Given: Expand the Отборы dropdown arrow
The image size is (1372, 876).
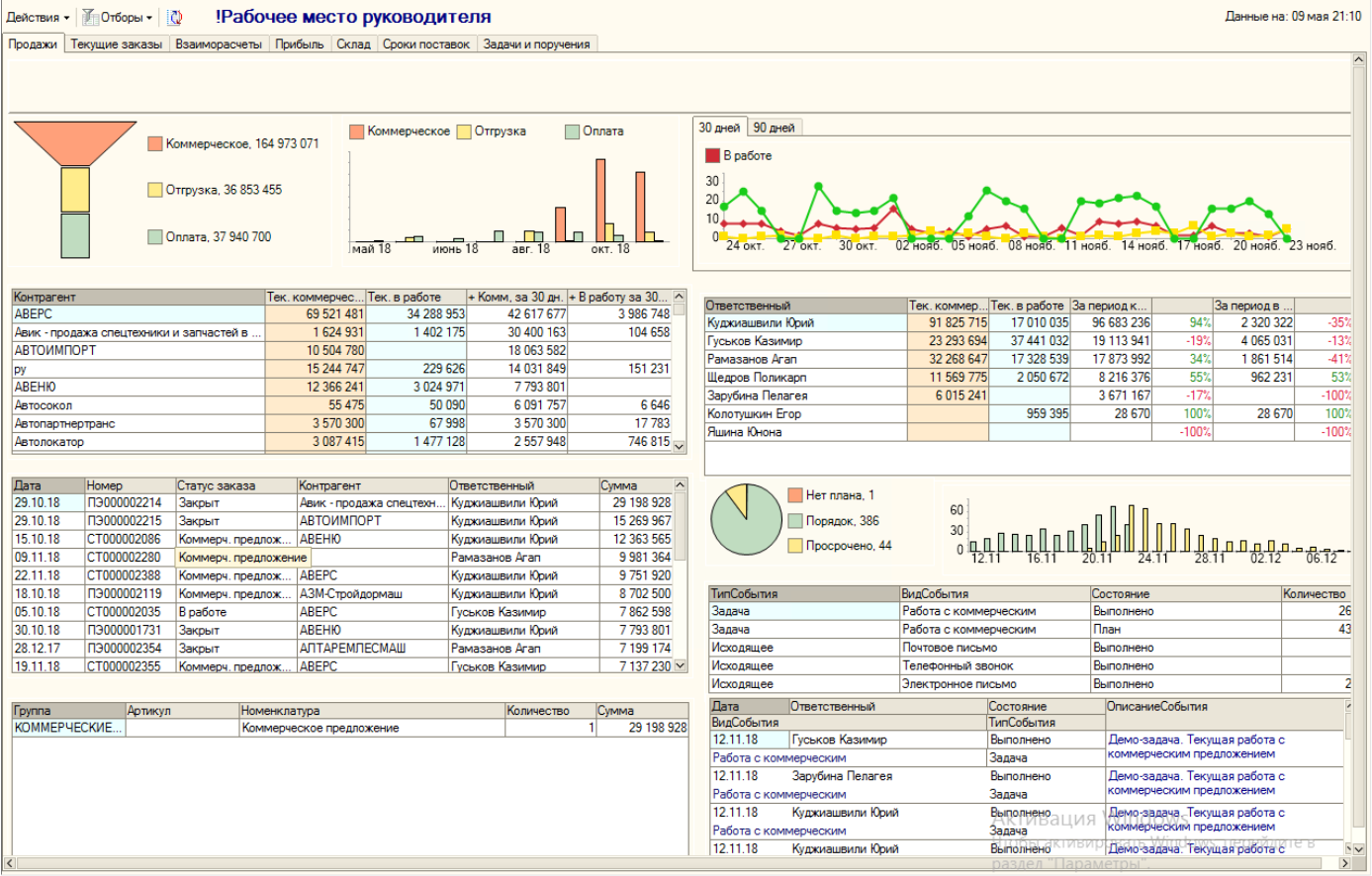Looking at the screenshot, I should point(149,18).
